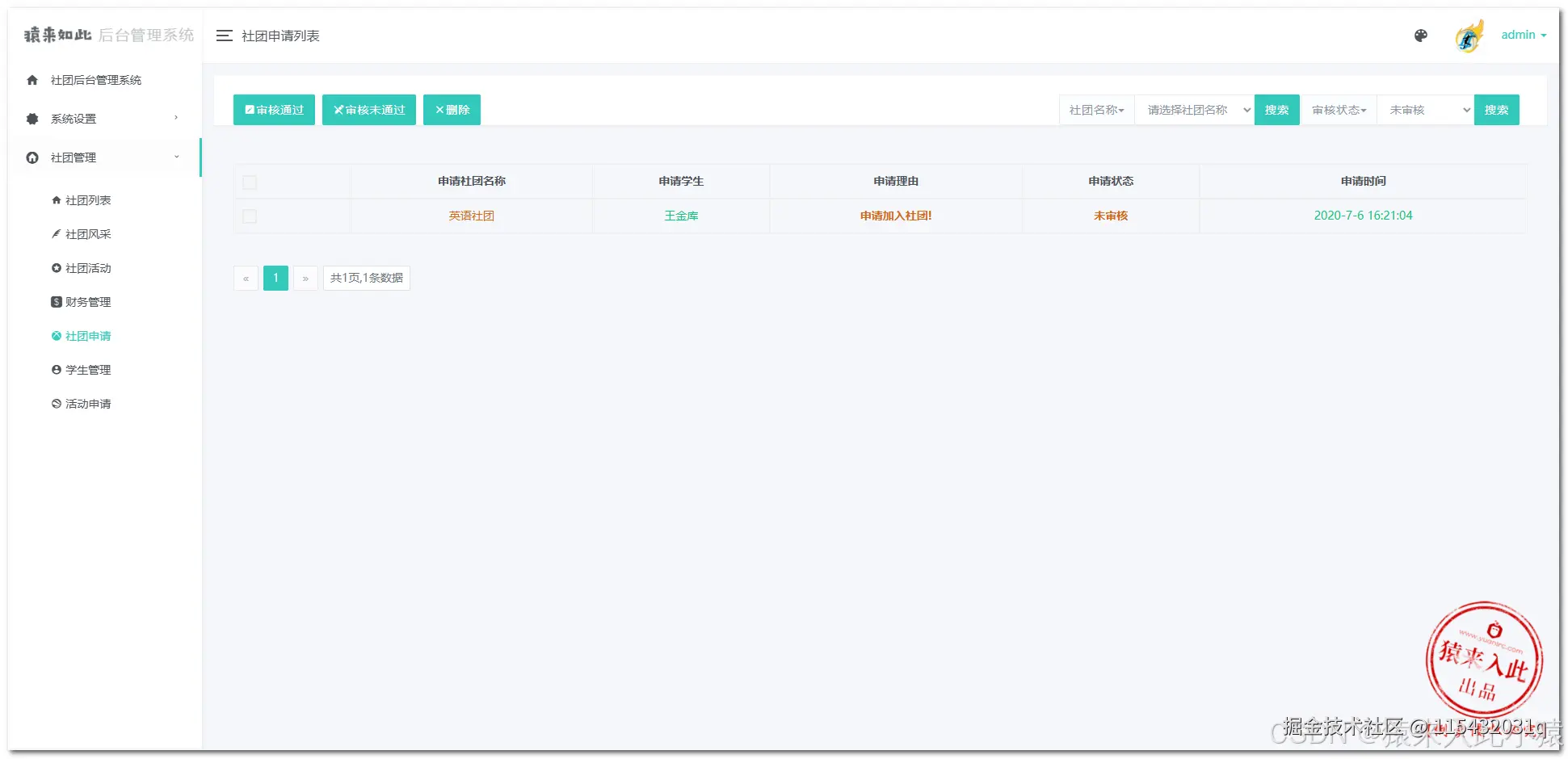Click the 申请学生 column header
This screenshot has height=759, width=1568.
pos(681,181)
